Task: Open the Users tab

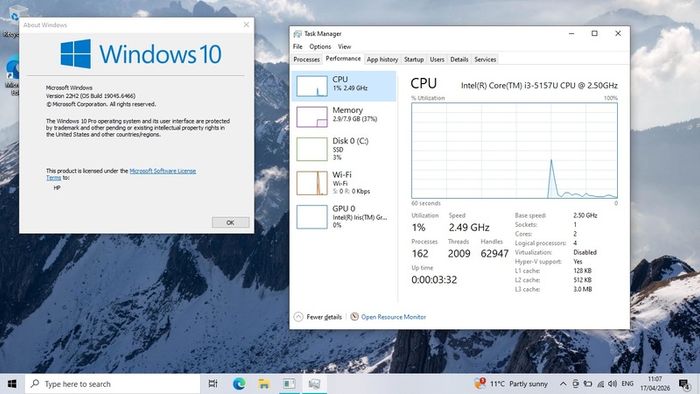Action: (437, 59)
